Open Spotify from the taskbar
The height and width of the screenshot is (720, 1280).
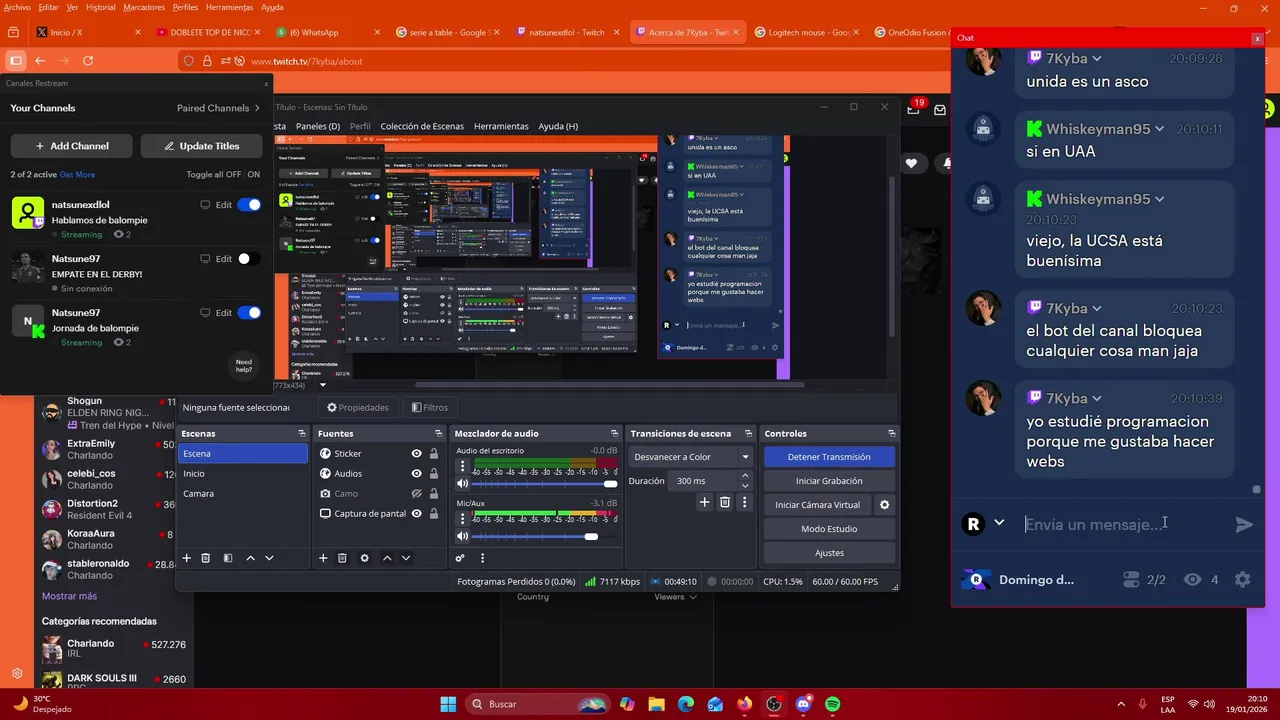pos(833,704)
